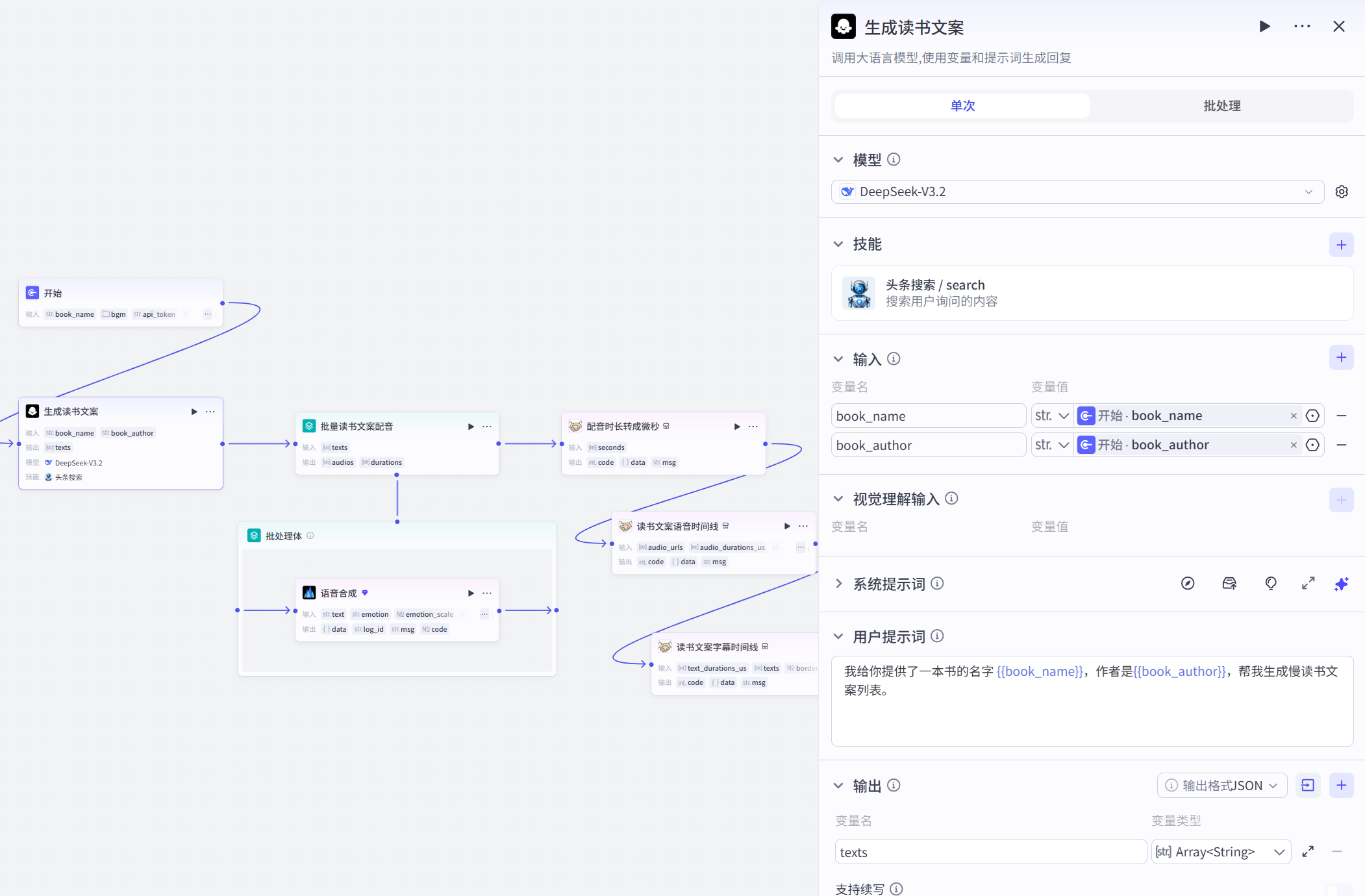1365x896 pixels.
Task: Show info tooltip for 用户提示词
Action: tap(937, 636)
